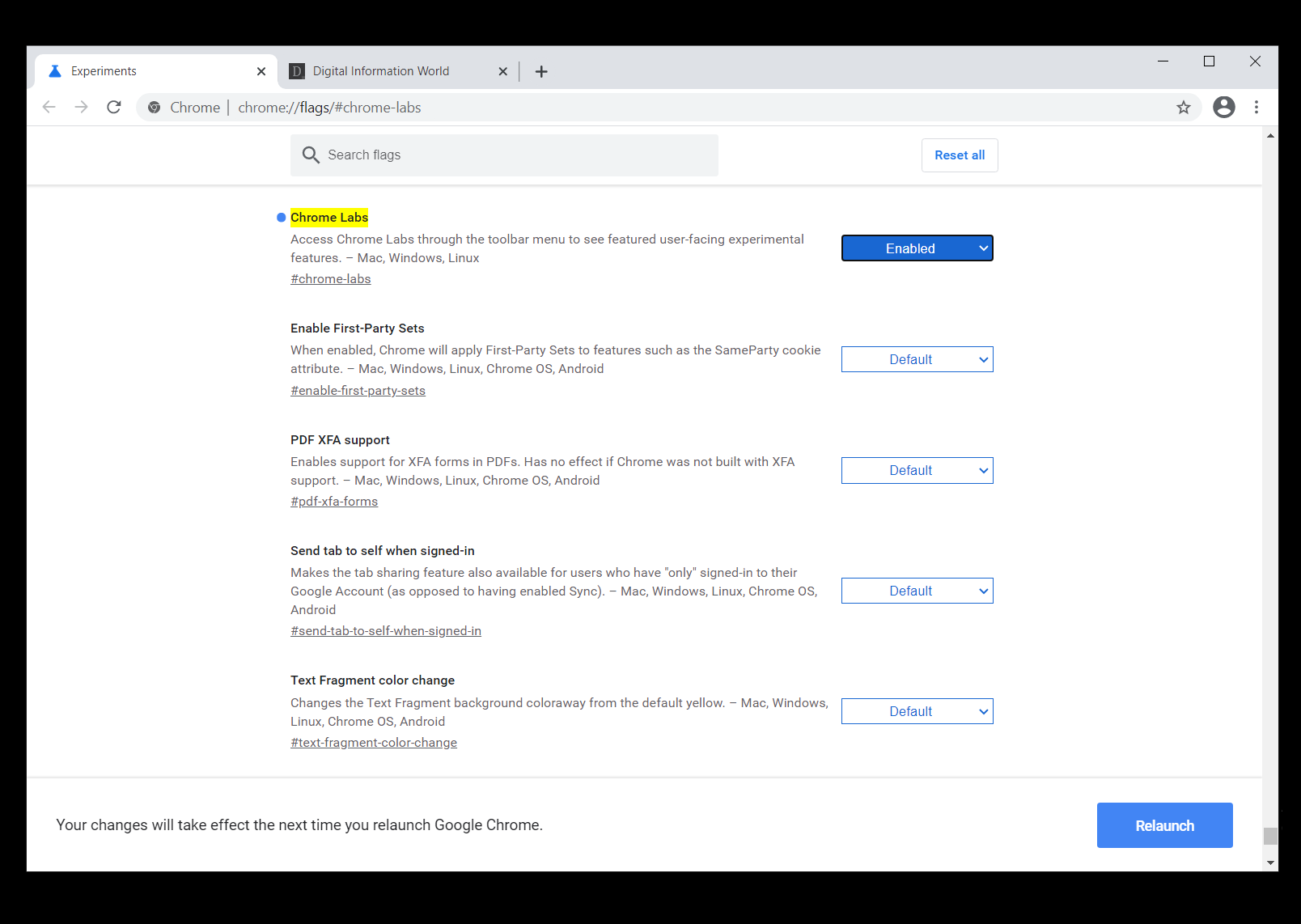Click the back navigation arrow
The image size is (1301, 924).
49,107
